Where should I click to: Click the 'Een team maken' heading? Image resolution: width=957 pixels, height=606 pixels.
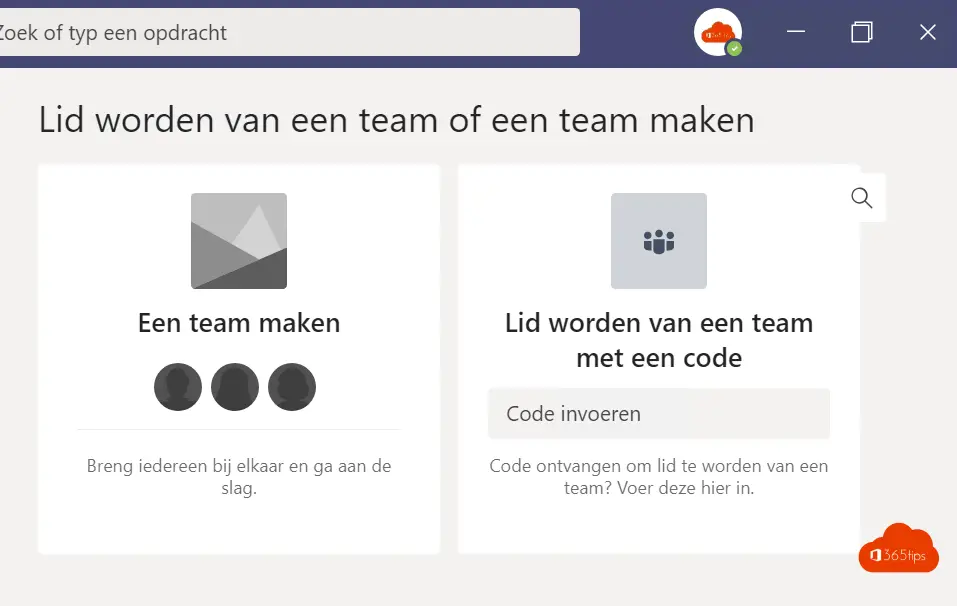239,323
